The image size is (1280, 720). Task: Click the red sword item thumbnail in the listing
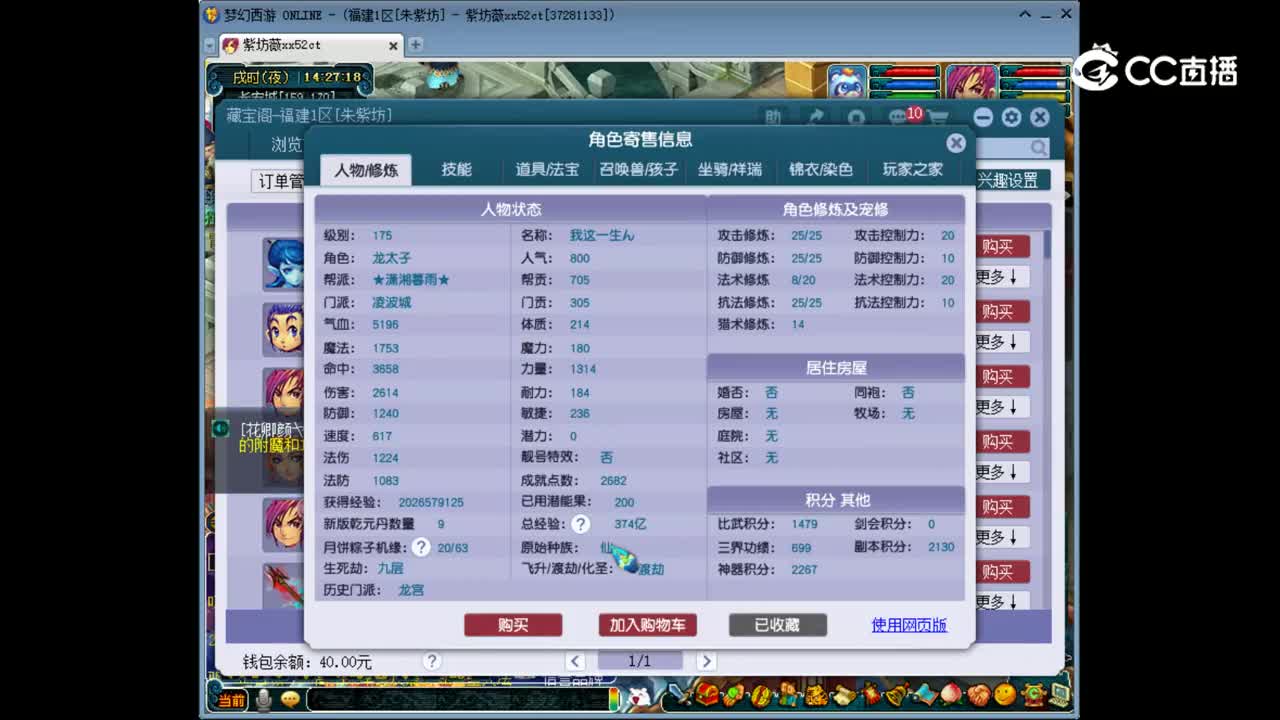pyautogui.click(x=284, y=586)
